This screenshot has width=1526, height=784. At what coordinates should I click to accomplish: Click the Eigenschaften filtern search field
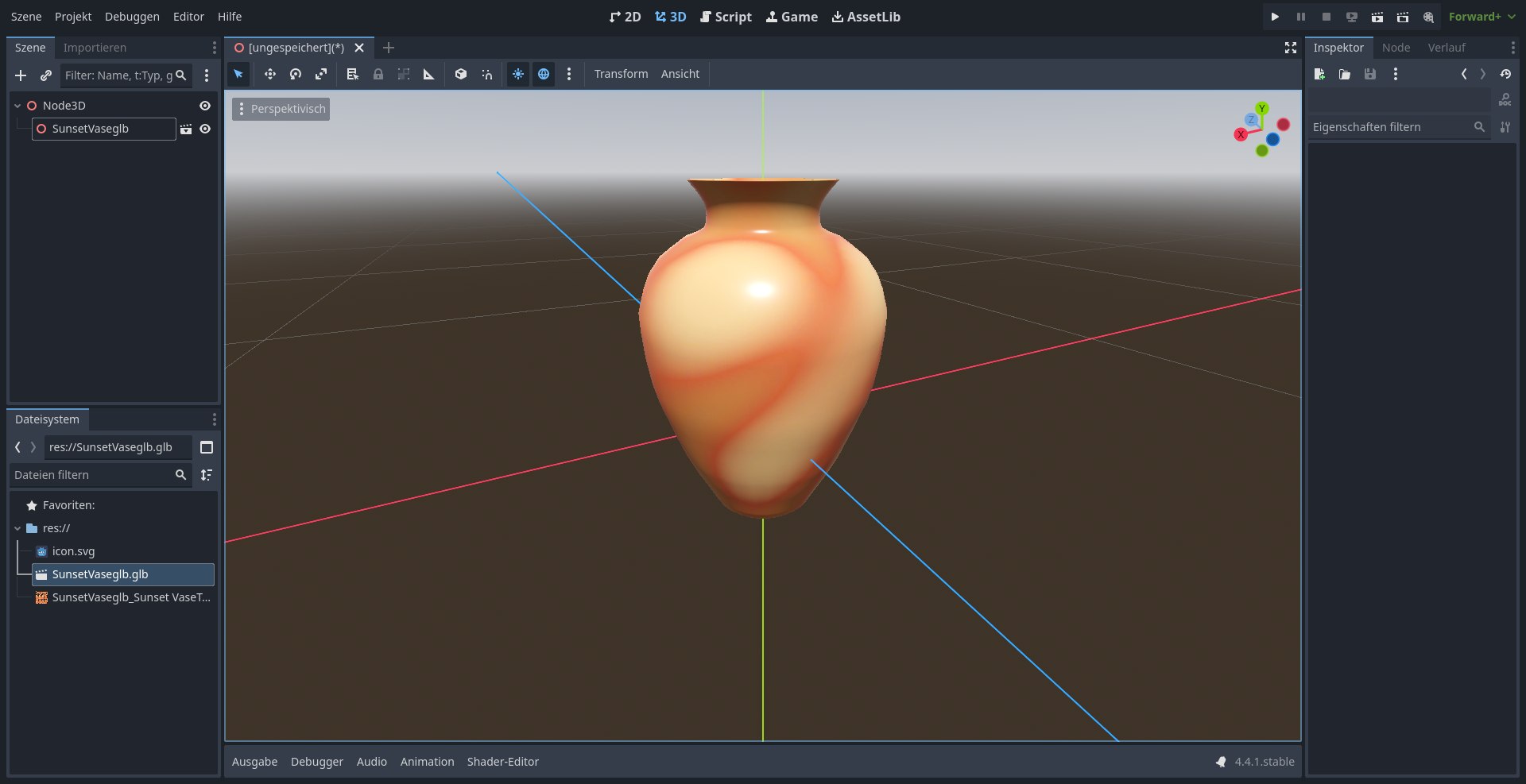click(1399, 127)
